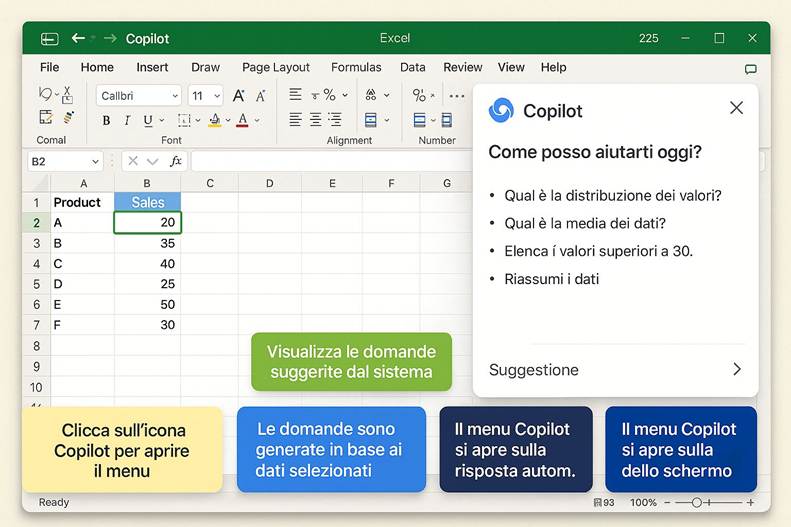
Task: Expand the fill color dropdown arrow
Action: [x=228, y=121]
